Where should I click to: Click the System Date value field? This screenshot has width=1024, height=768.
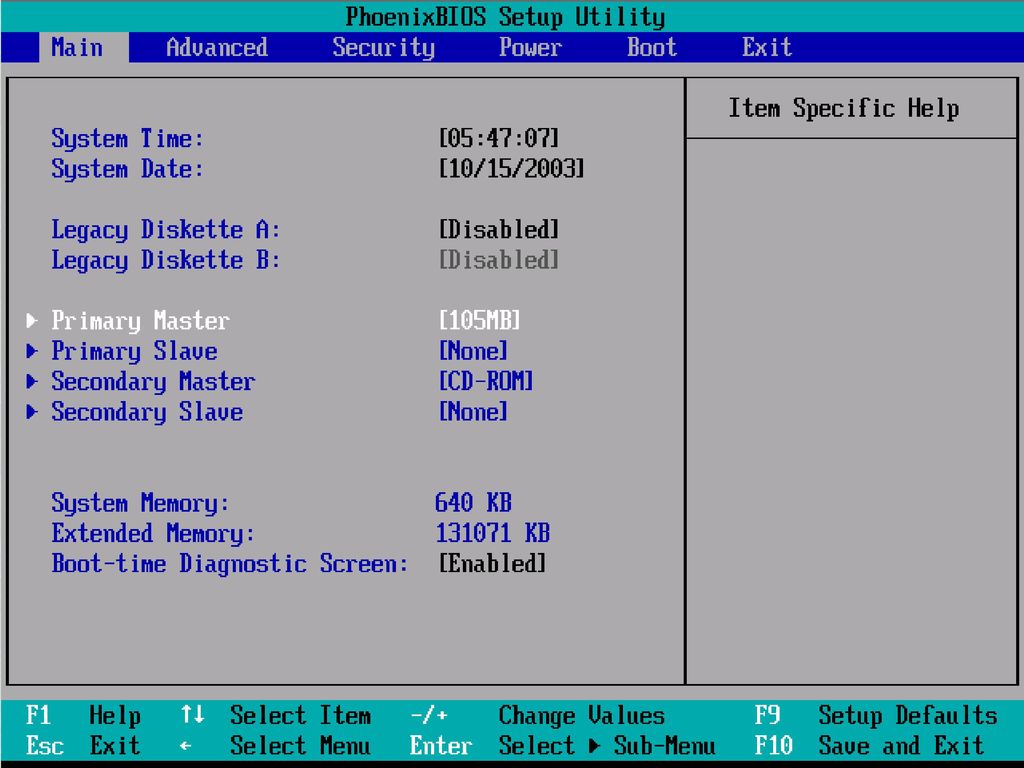pos(511,168)
